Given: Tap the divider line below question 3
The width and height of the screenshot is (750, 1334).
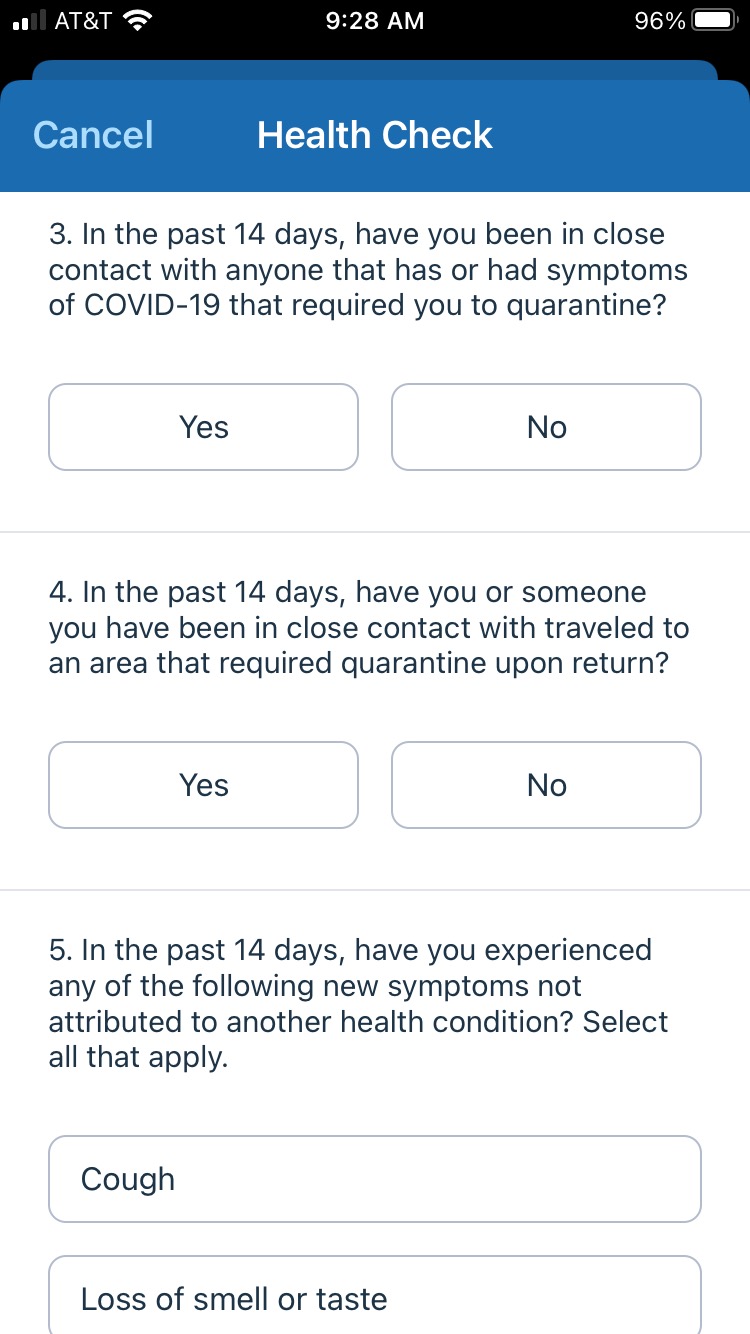Looking at the screenshot, I should pos(375,532).
